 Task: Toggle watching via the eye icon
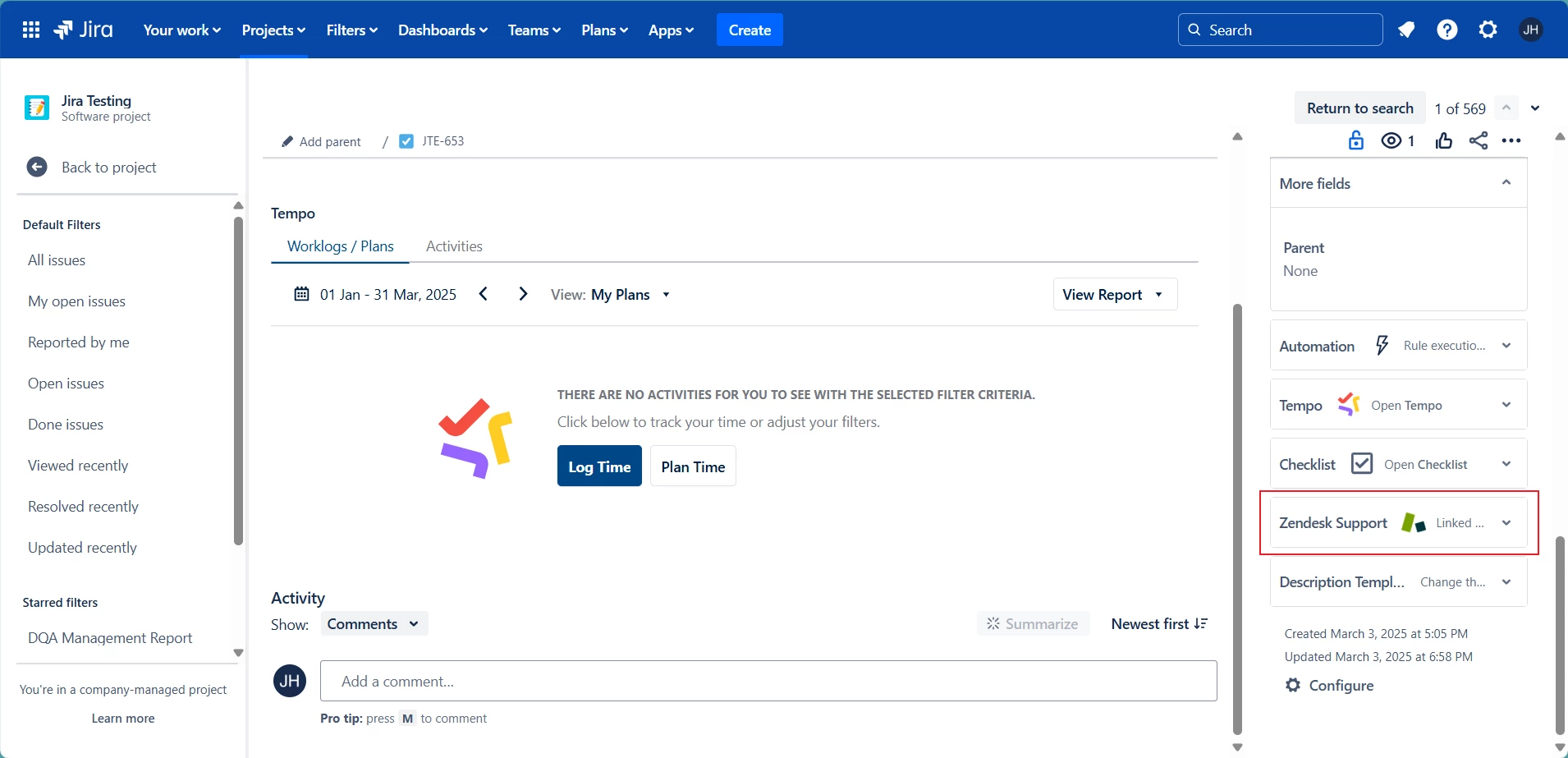(1391, 140)
